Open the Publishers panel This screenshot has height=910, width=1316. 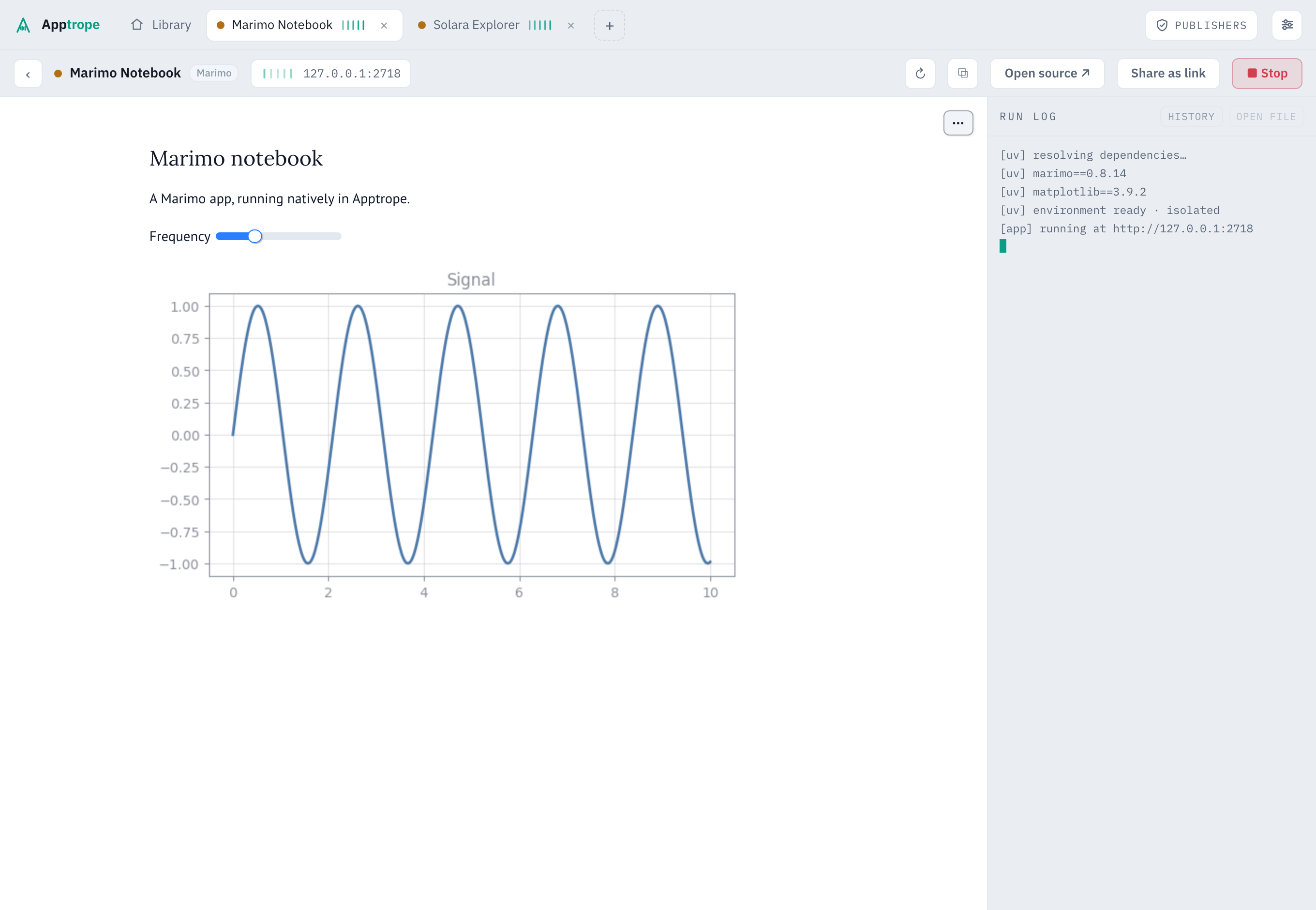[x=1201, y=25]
